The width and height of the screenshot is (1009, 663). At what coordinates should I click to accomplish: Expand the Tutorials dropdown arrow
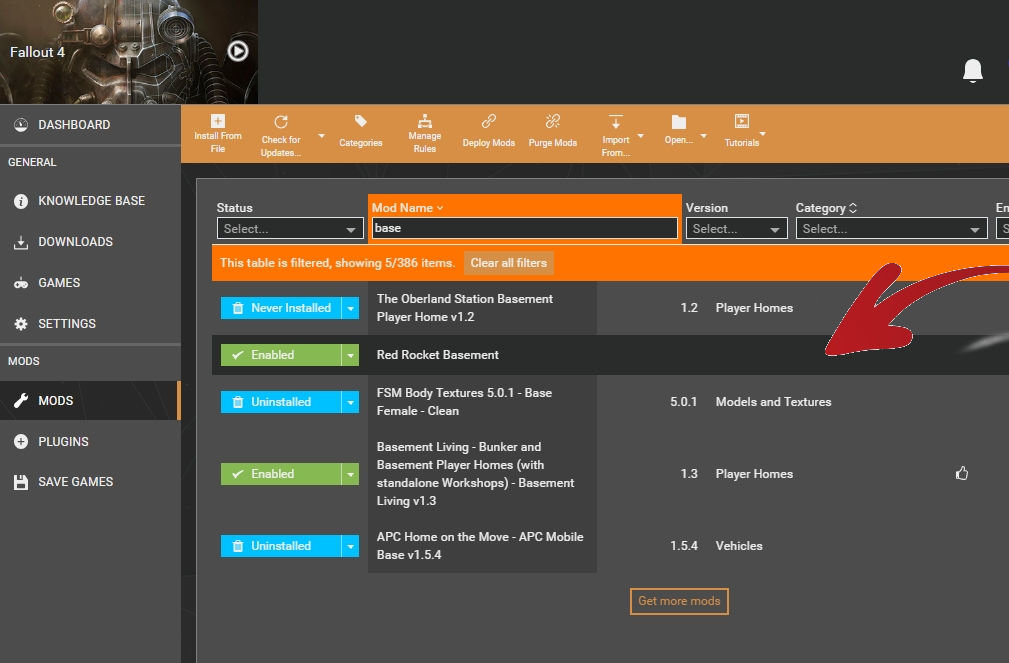(x=763, y=134)
